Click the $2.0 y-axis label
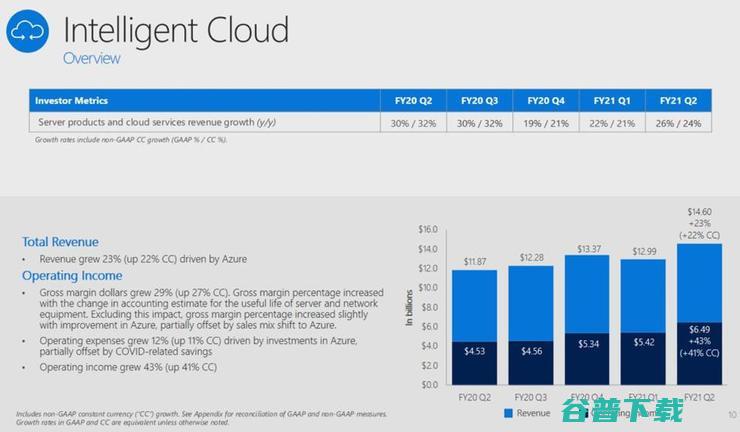Screen dimensions: 740x432 tap(429, 365)
